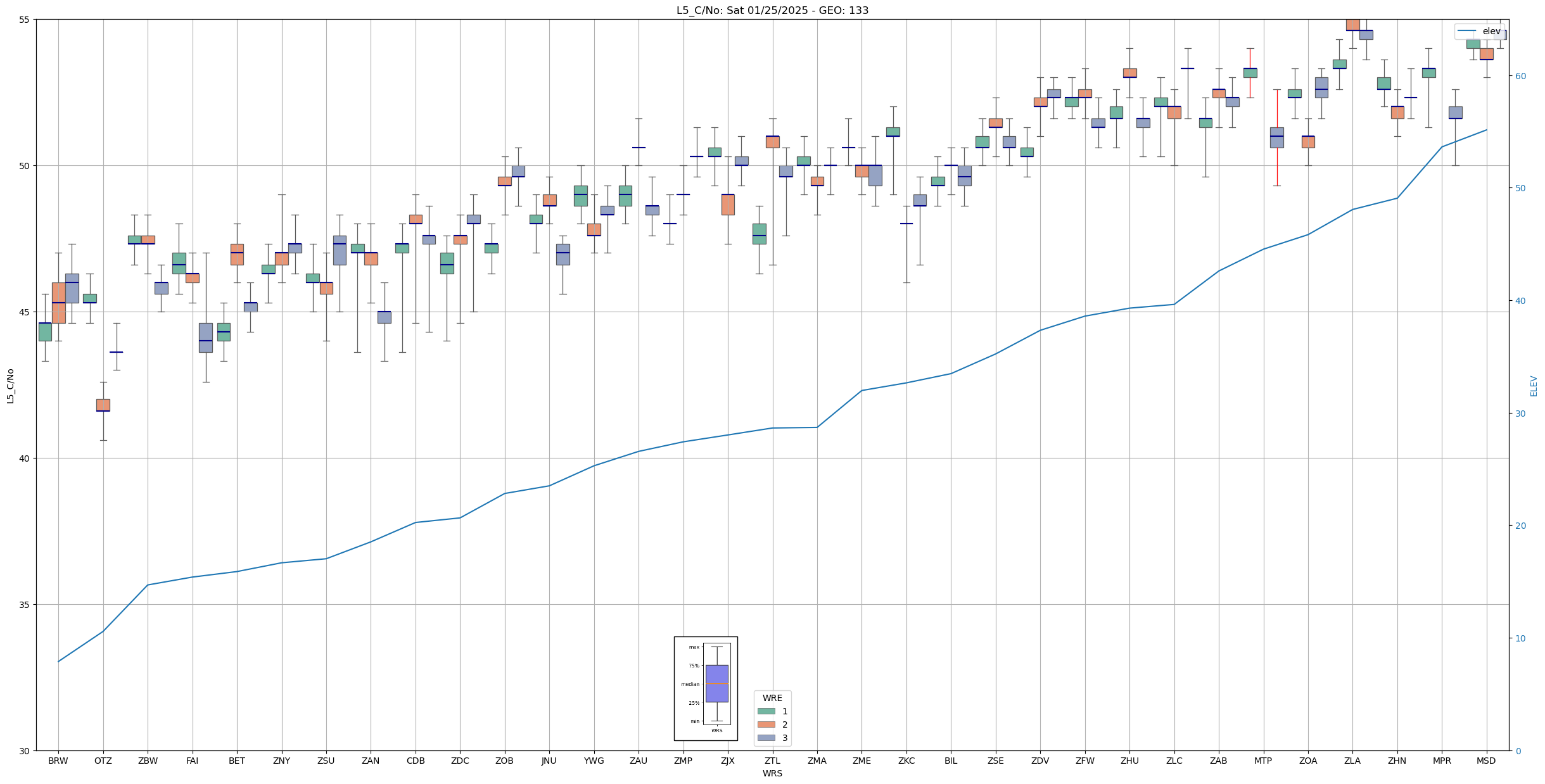Click the blue-gray WRE 3 legend swatch

click(766, 738)
